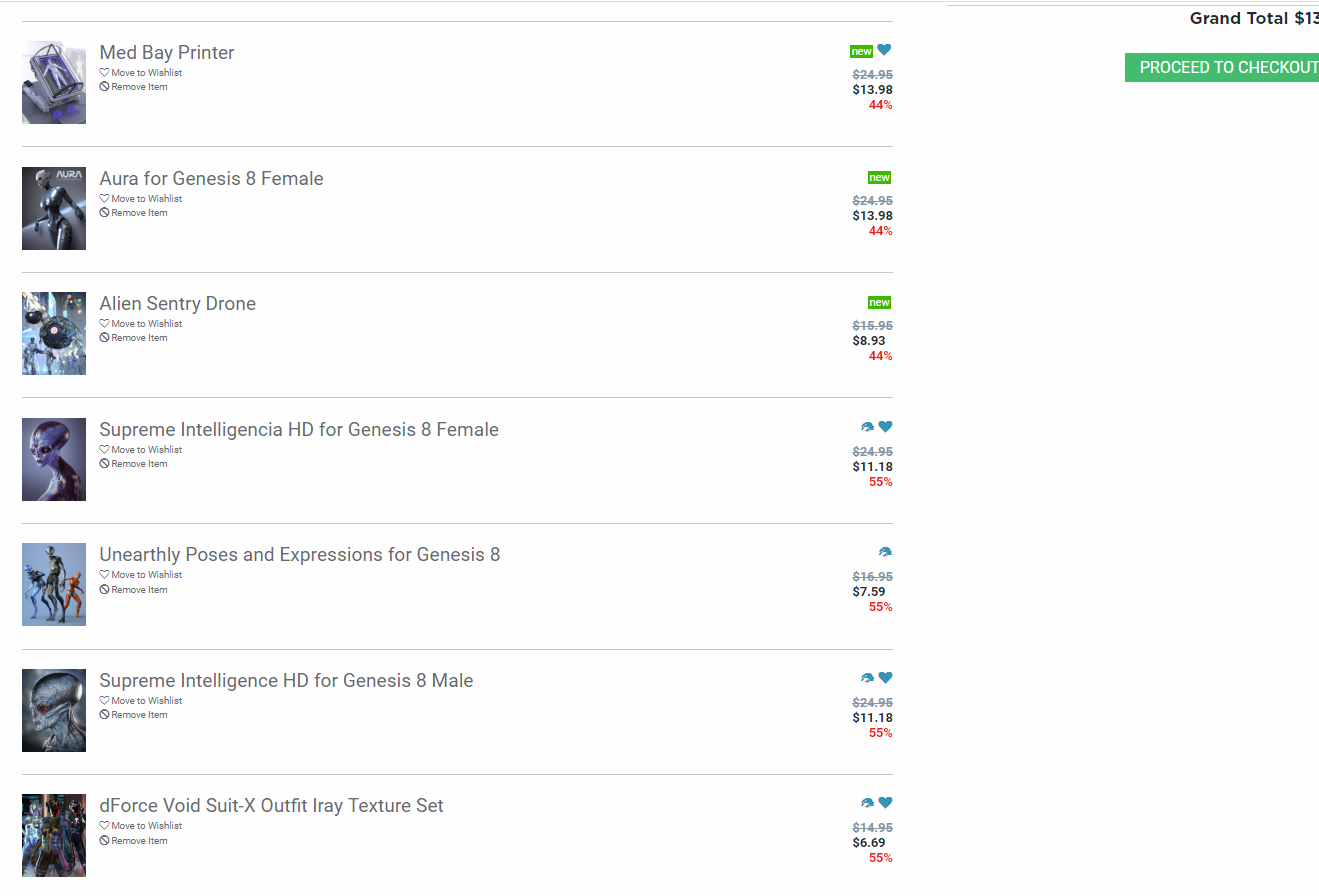Open the Aura for Genesis 8 Female title link

(211, 179)
